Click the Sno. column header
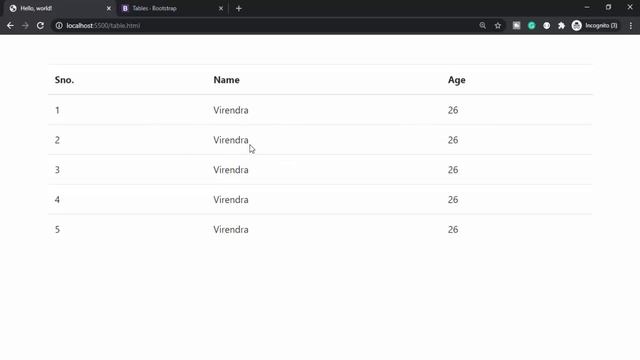Image resolution: width=640 pixels, height=360 pixels. click(64, 80)
